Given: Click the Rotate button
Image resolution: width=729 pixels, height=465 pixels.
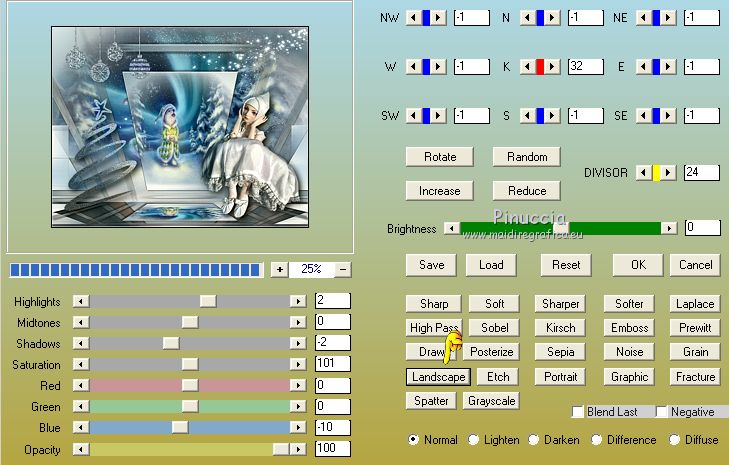Looking at the screenshot, I should tap(440, 157).
